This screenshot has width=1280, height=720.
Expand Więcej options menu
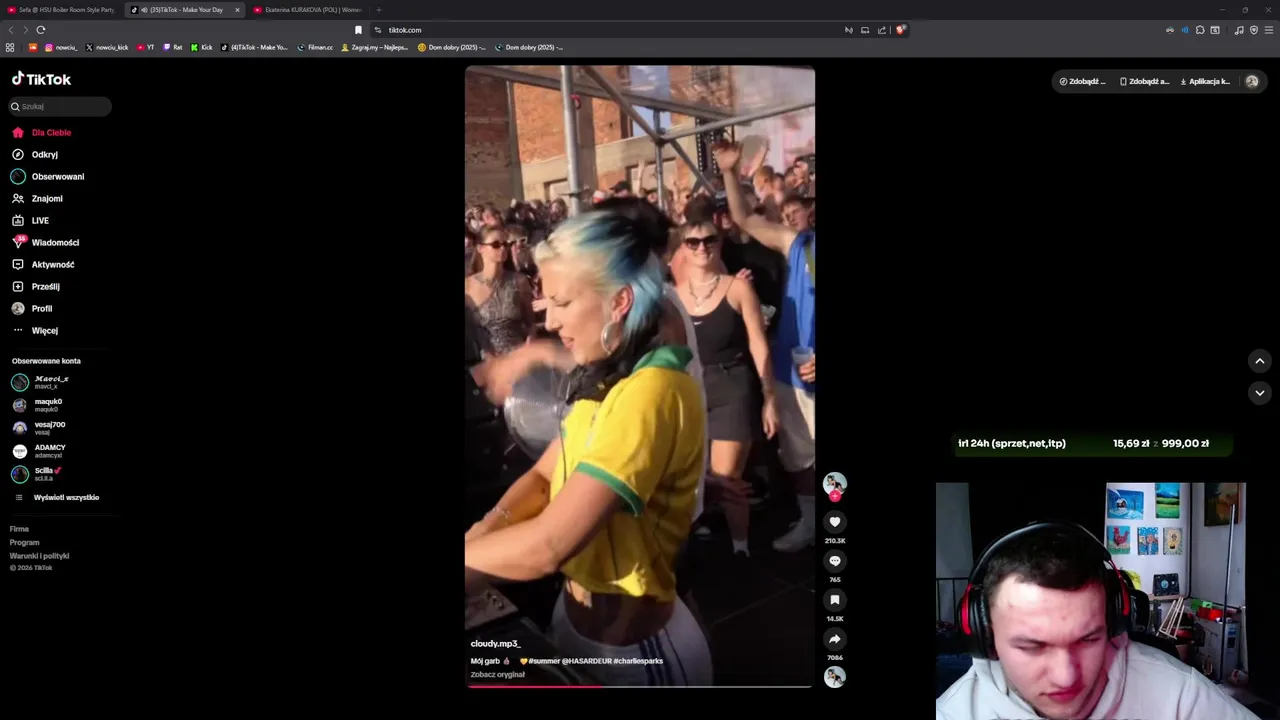[x=35, y=330]
